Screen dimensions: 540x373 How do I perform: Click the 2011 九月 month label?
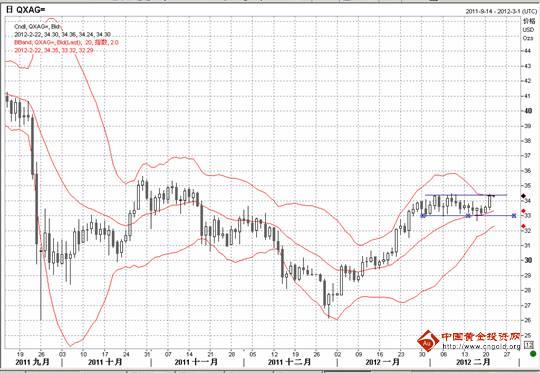32,362
